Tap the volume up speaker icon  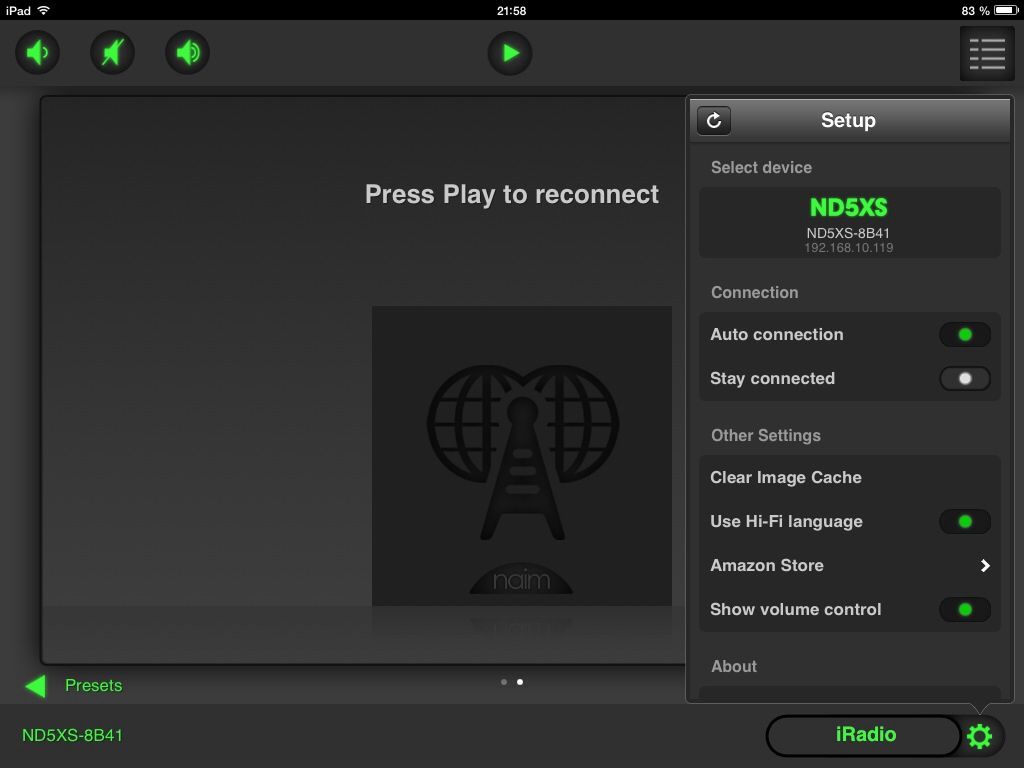[187, 52]
